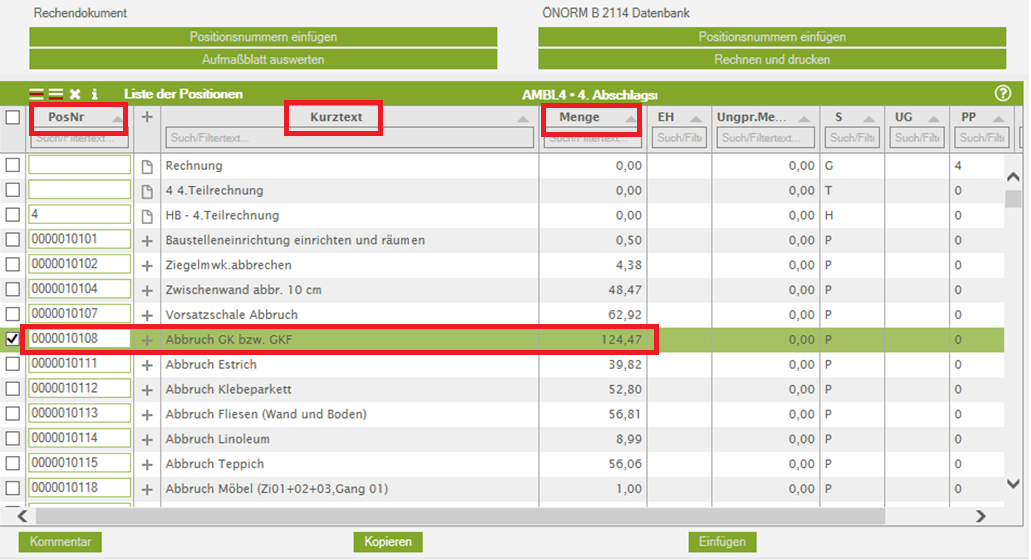Click the plus icon beside Ziegelmwk.abbrechen
Screen dimensions: 1031x560
click(x=147, y=265)
